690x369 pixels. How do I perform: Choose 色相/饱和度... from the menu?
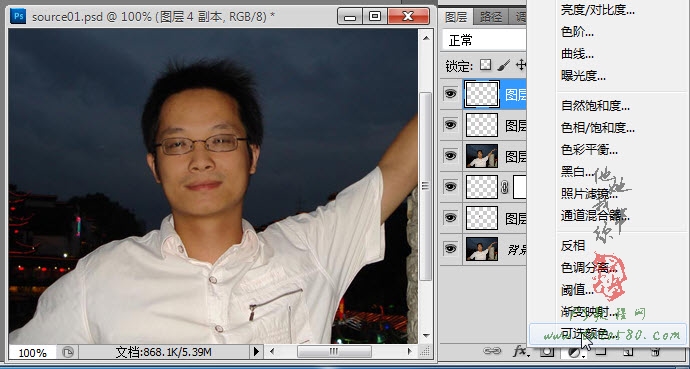pyautogui.click(x=598, y=128)
